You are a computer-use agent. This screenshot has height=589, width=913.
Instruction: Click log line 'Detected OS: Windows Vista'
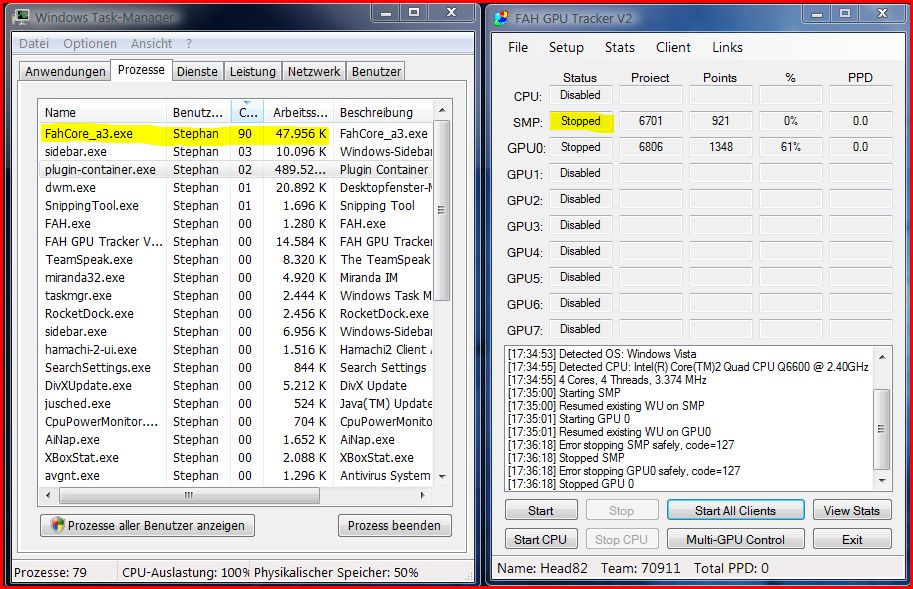[601, 354]
